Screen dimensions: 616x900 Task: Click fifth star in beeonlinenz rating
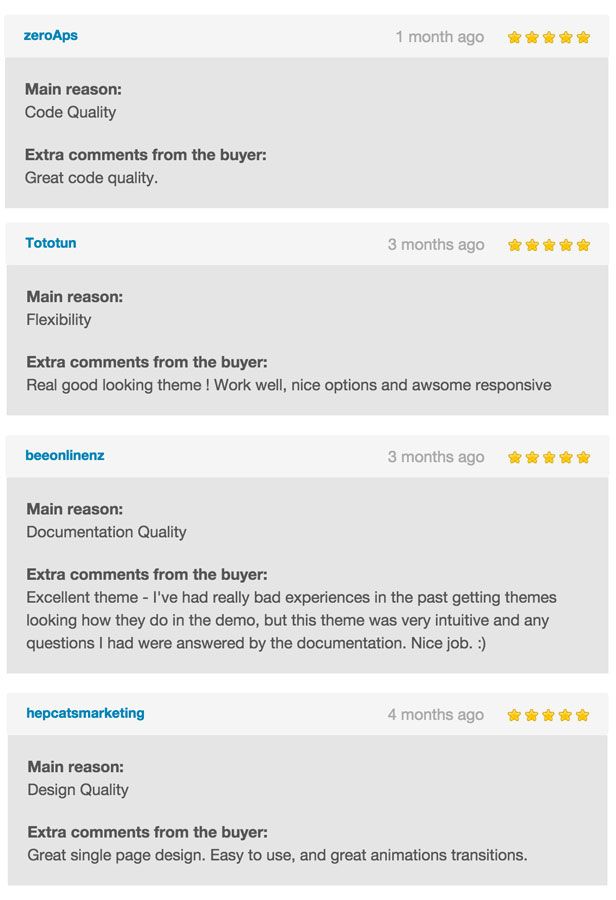click(x=583, y=458)
